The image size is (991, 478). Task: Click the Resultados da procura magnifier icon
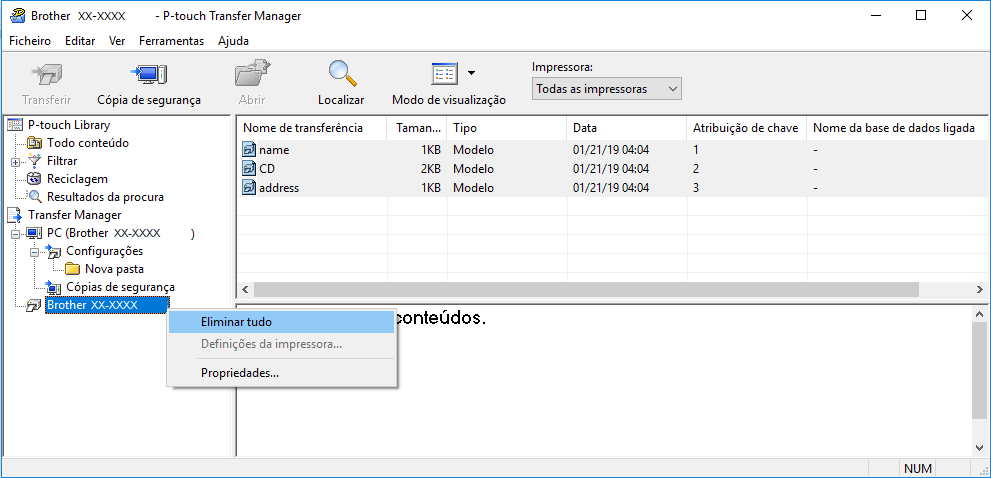tap(35, 197)
